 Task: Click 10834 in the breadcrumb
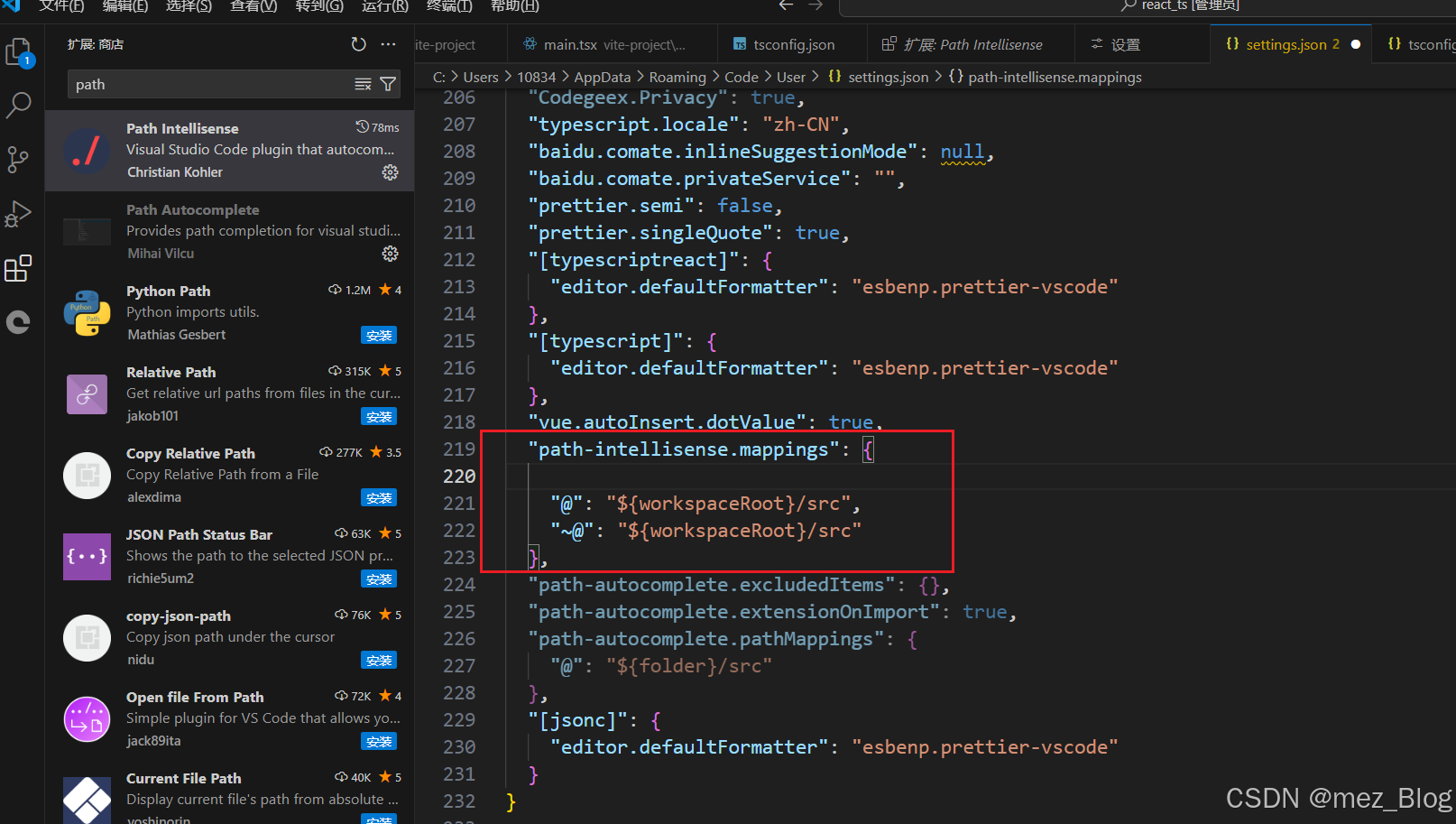536,77
